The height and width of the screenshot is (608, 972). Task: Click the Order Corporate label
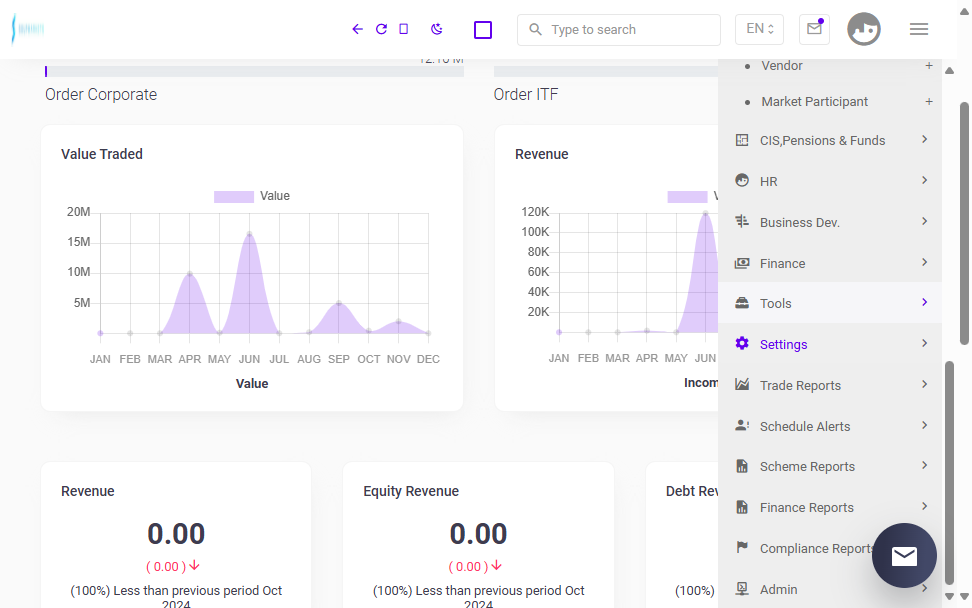tap(101, 94)
